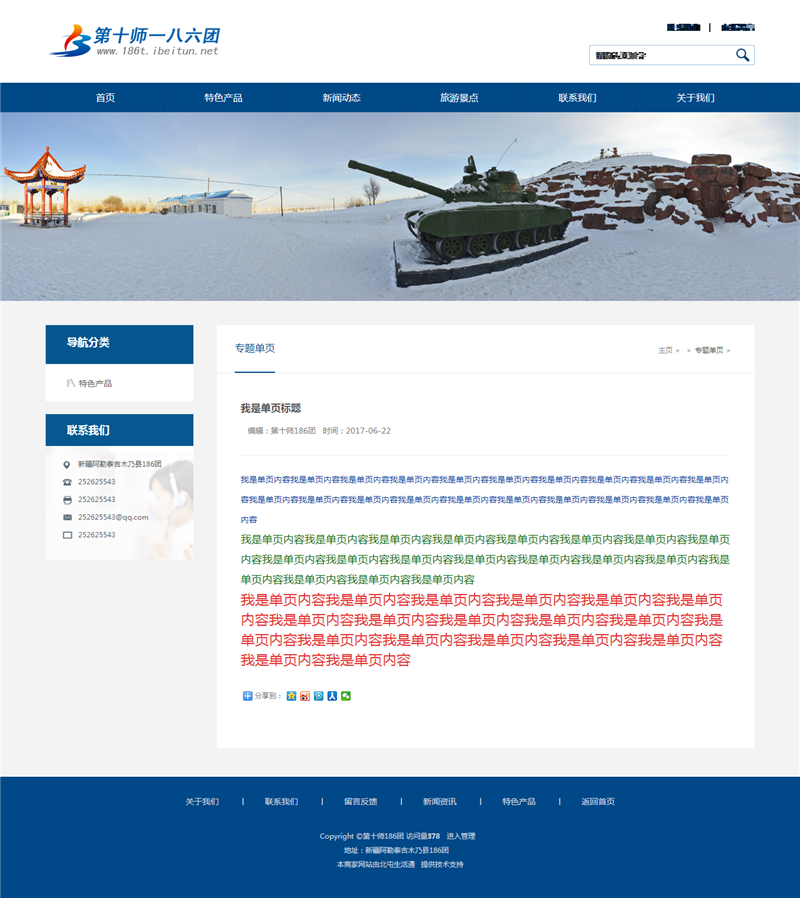Click 进入管理 link in footer

(x=461, y=836)
